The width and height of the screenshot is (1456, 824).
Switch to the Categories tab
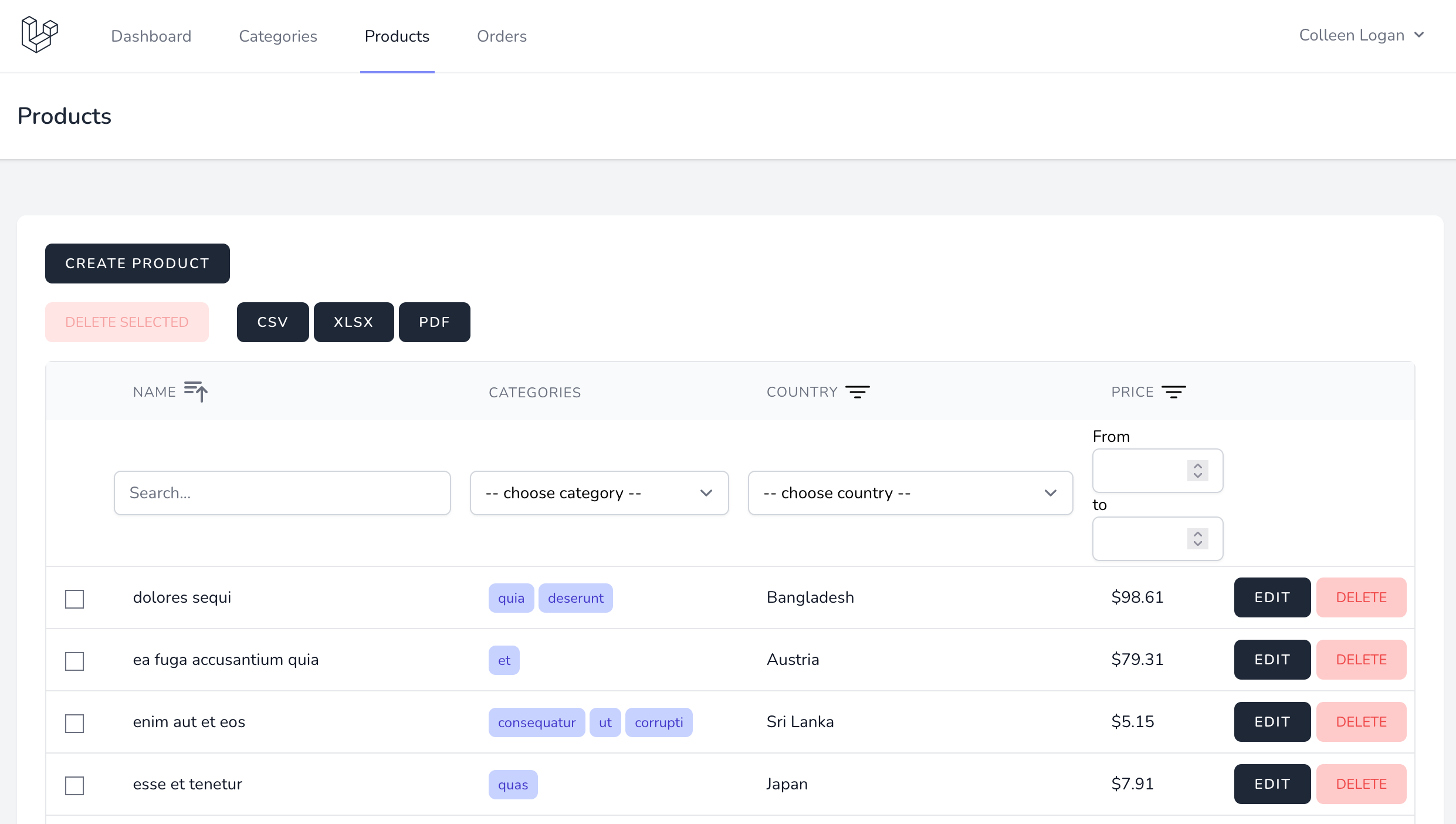[278, 36]
